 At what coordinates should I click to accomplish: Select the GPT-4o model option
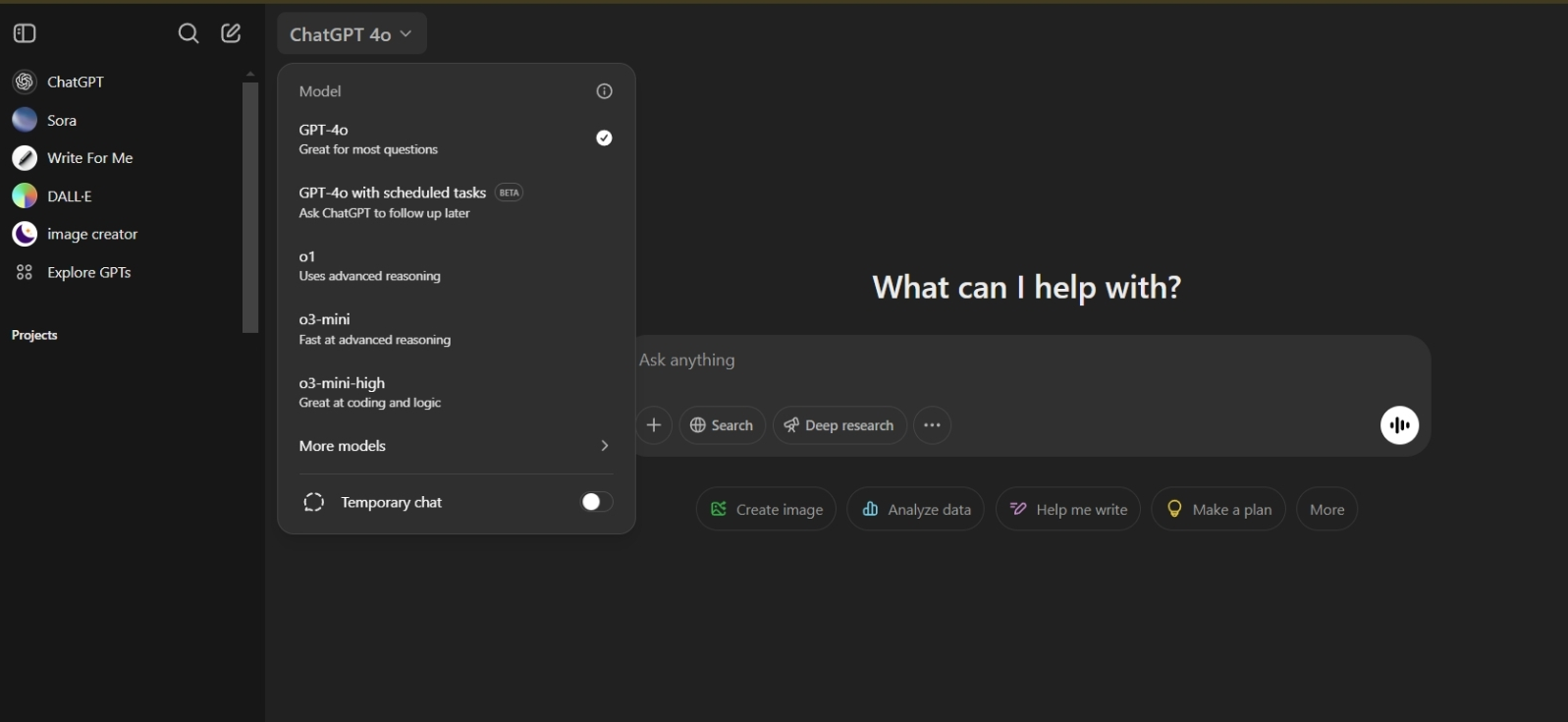(x=457, y=139)
